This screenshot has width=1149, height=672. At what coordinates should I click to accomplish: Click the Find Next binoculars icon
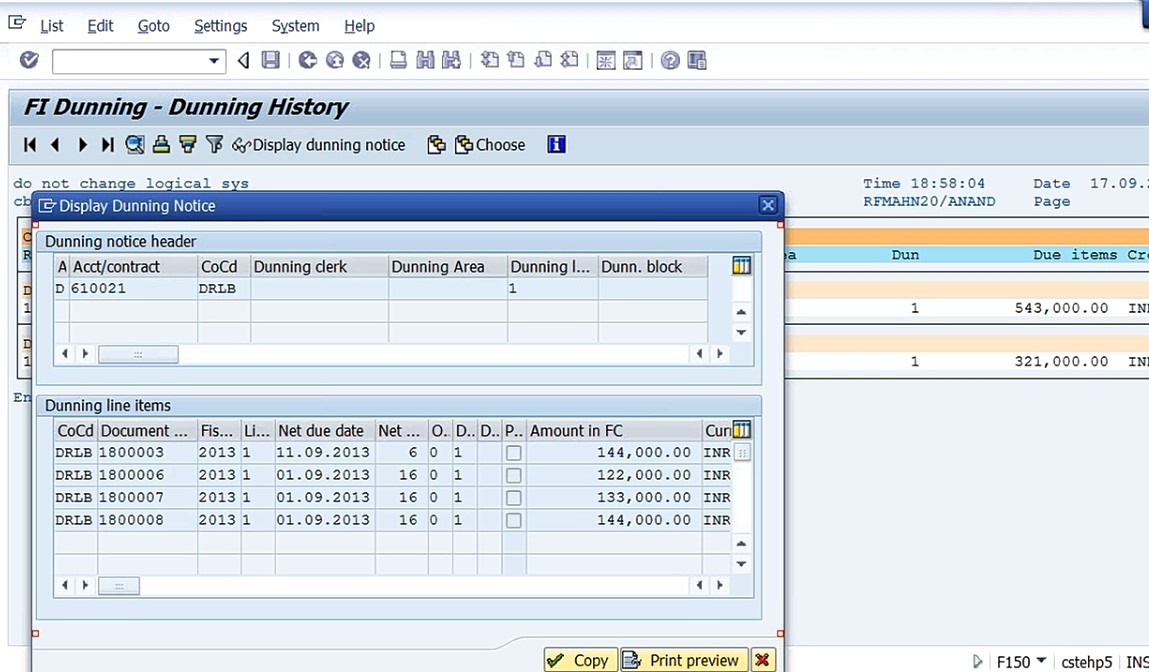click(x=451, y=60)
